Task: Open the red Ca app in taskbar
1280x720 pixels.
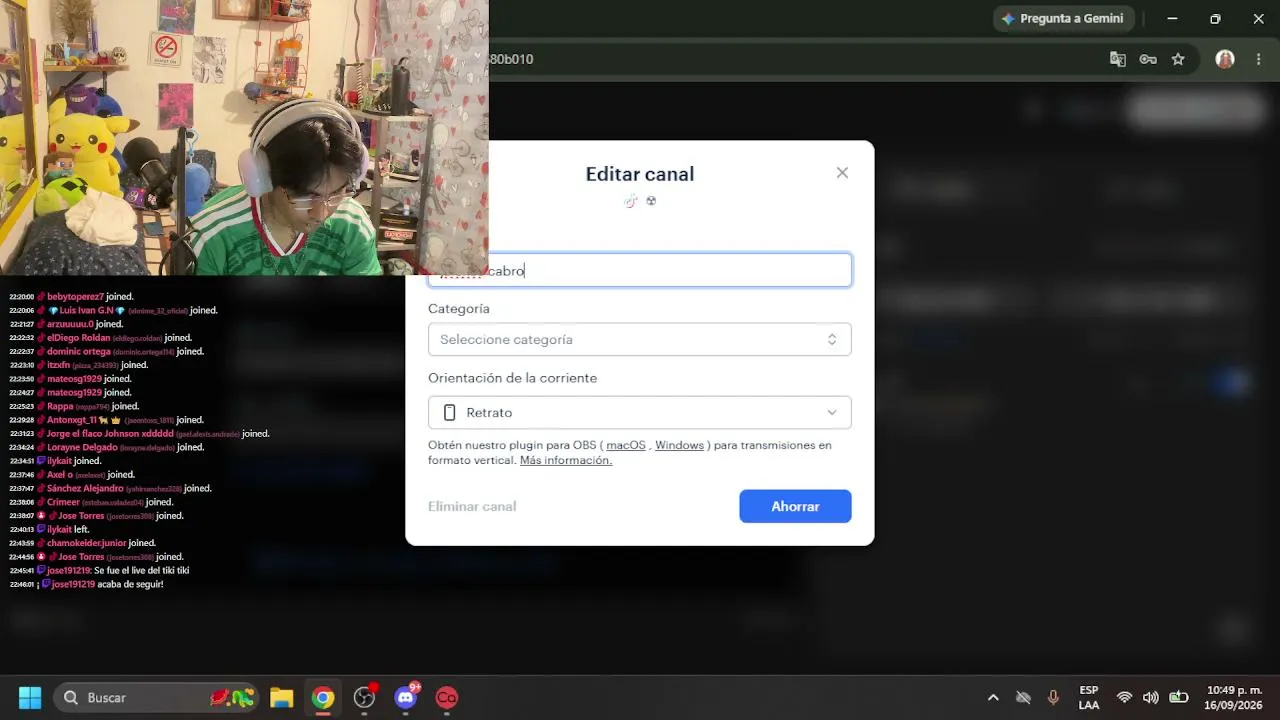Action: [446, 697]
